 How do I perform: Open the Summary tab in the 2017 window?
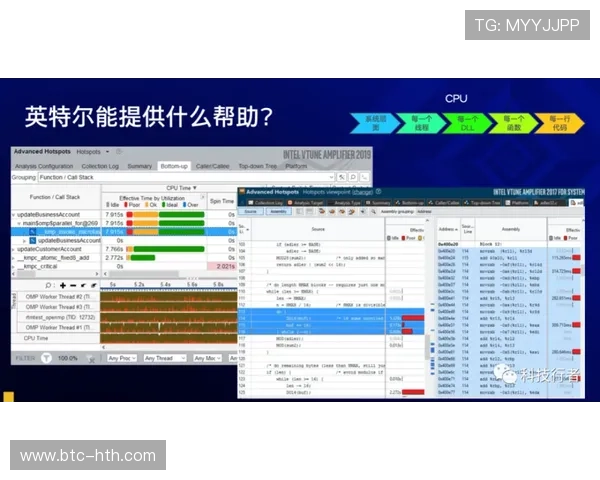[378, 202]
